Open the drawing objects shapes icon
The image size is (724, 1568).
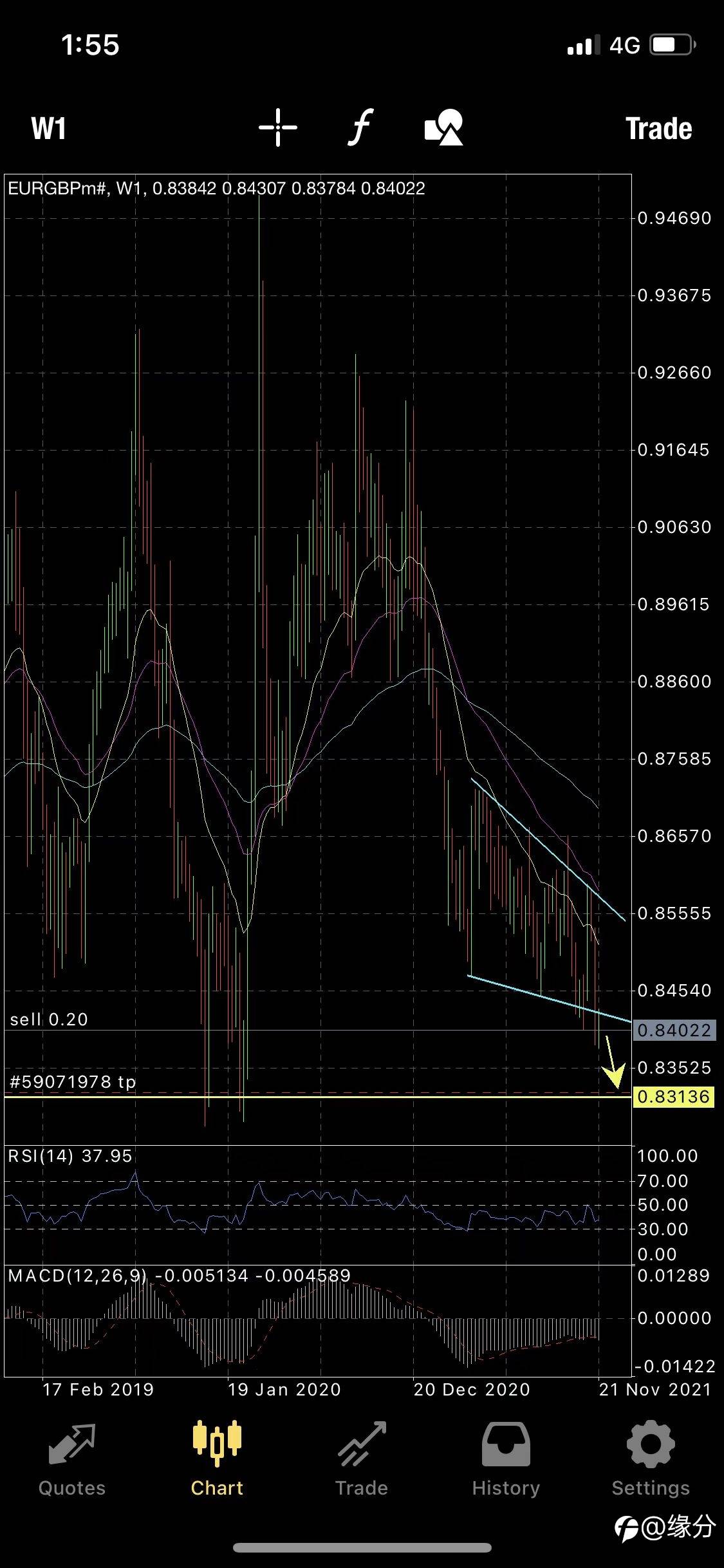pyautogui.click(x=443, y=127)
